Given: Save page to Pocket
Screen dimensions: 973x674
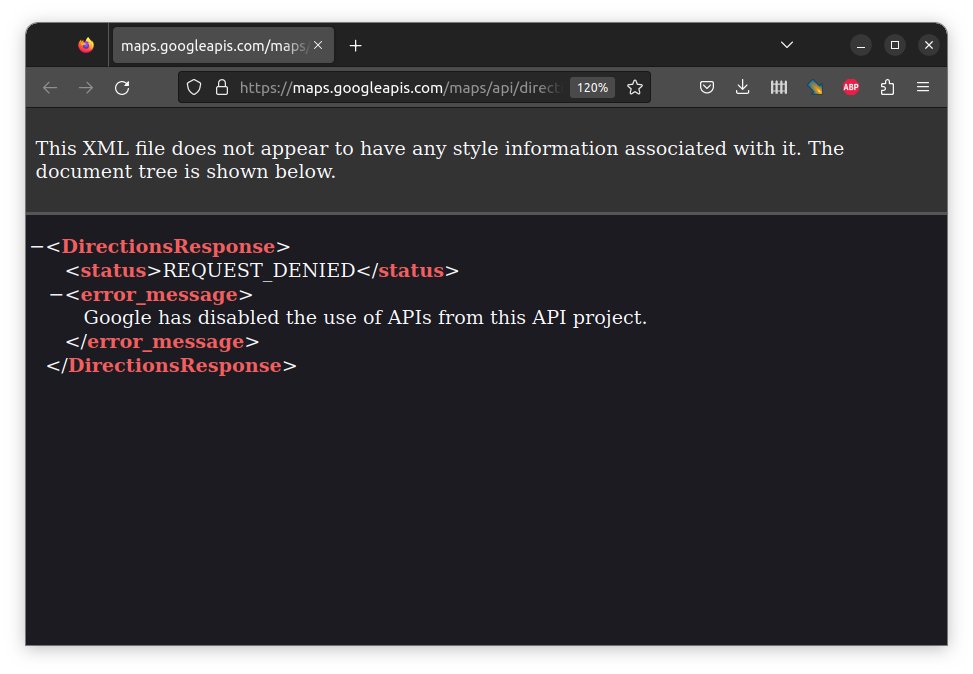Looking at the screenshot, I should tap(706, 88).
